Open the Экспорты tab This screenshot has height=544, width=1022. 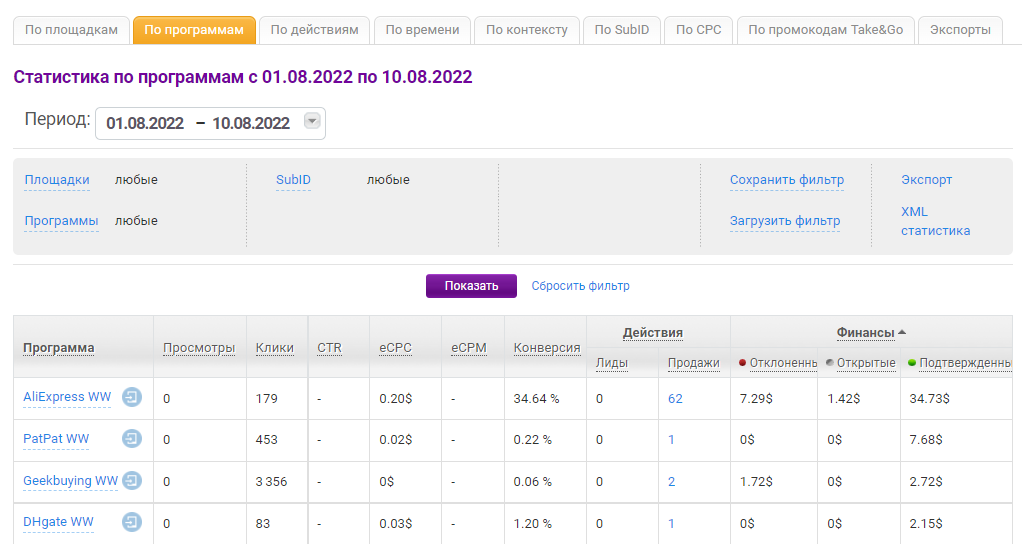960,30
